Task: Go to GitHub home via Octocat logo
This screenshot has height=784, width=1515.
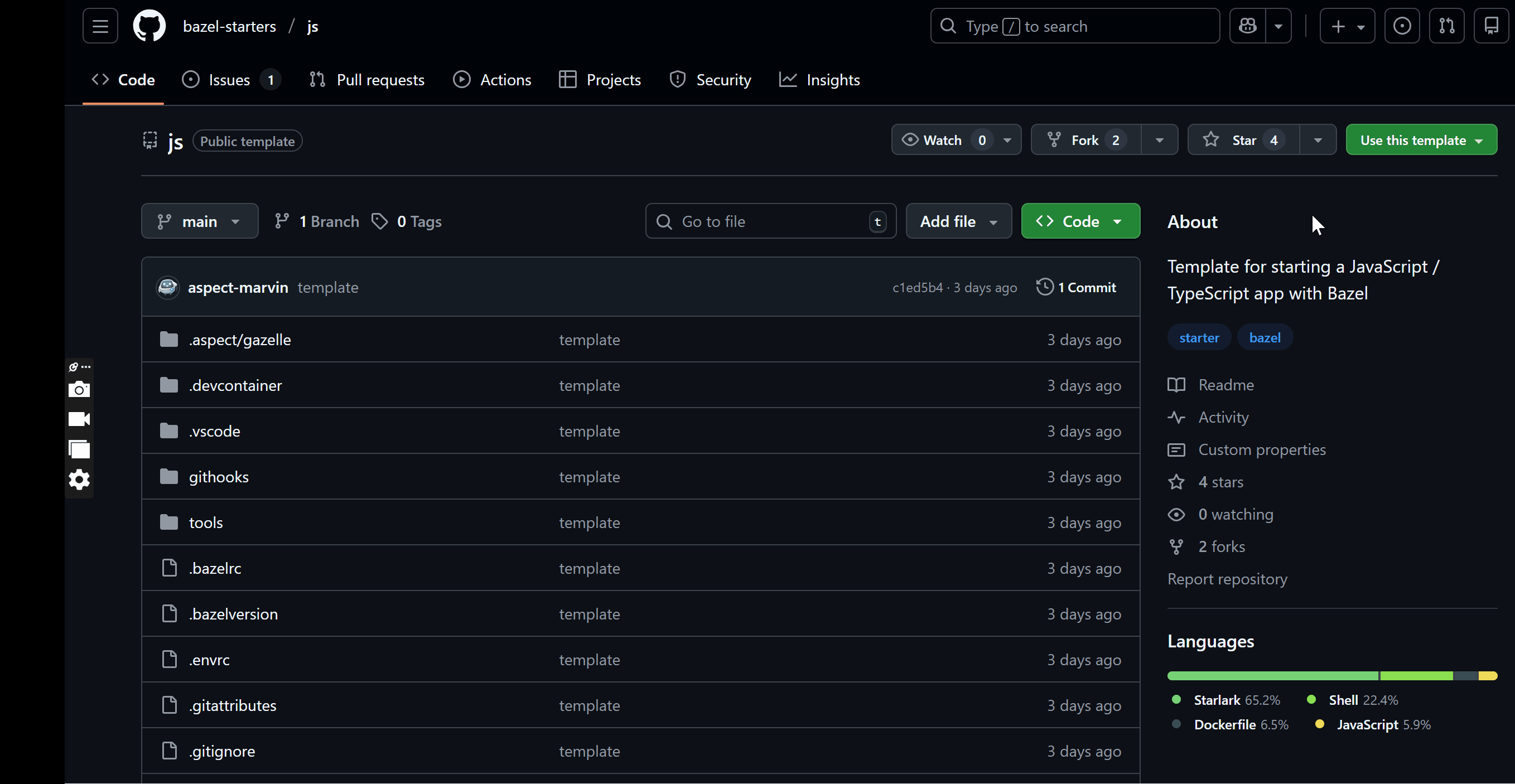Action: tap(149, 26)
